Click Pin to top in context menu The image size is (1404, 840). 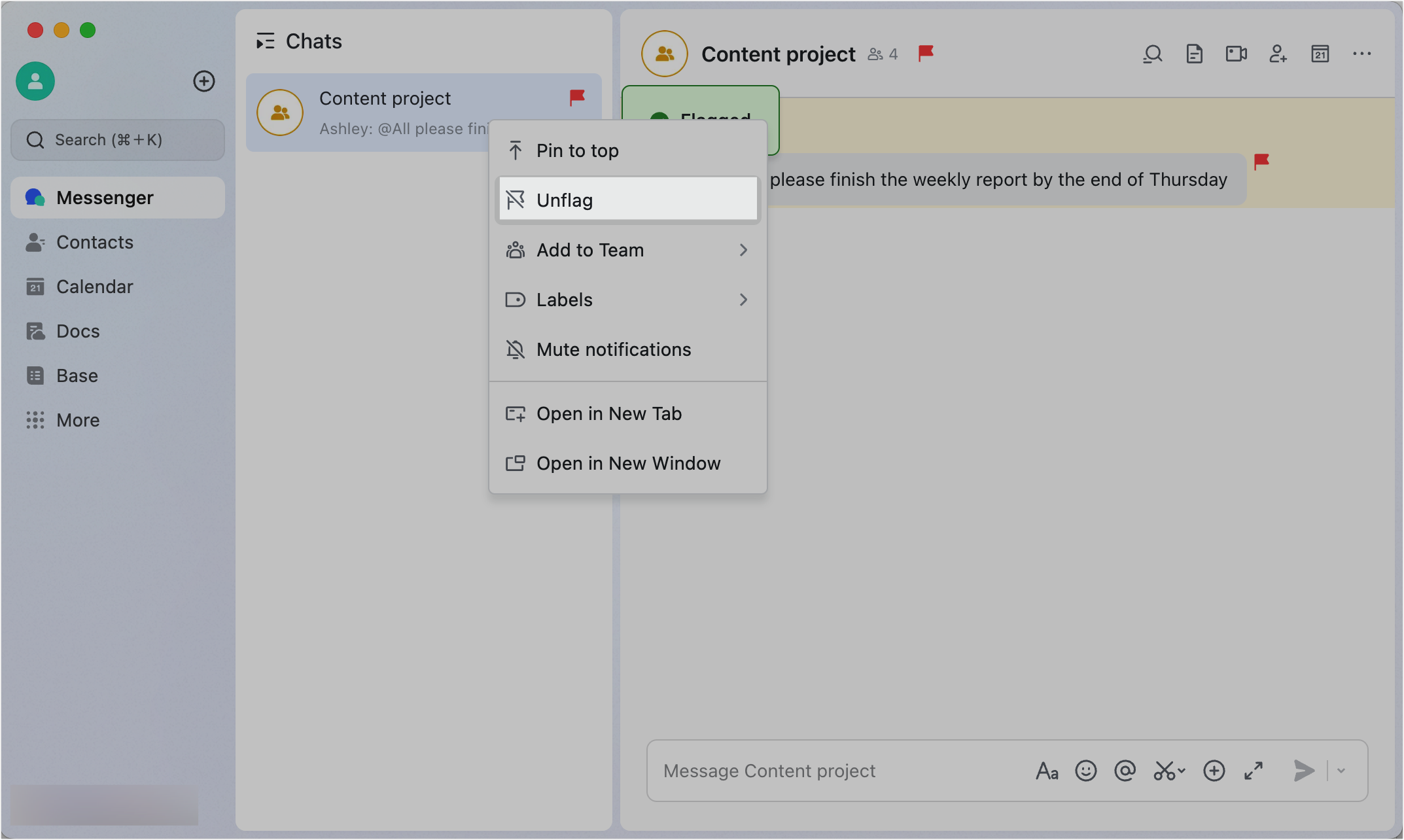pos(577,150)
